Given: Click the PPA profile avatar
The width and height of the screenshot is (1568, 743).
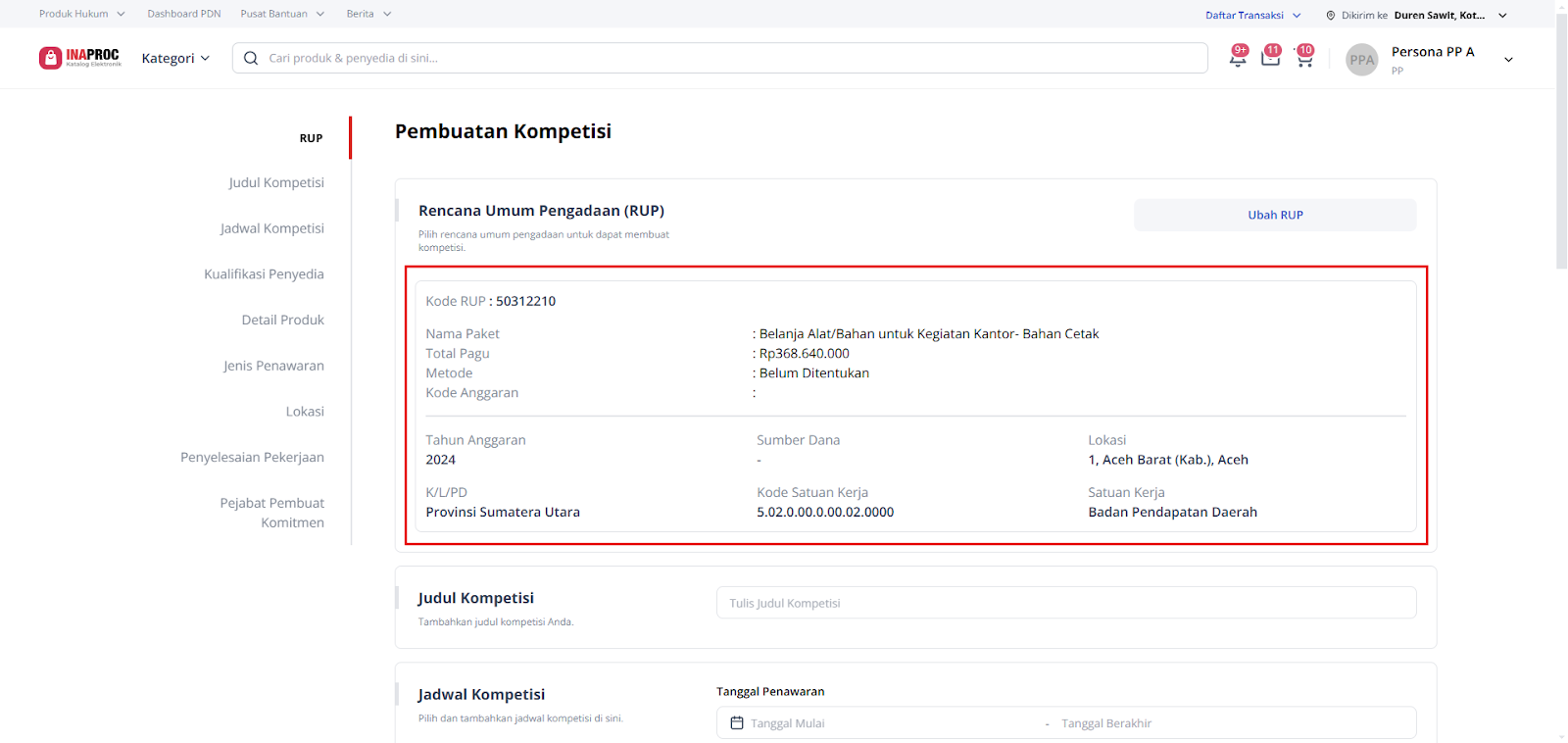Looking at the screenshot, I should pyautogui.click(x=1361, y=60).
